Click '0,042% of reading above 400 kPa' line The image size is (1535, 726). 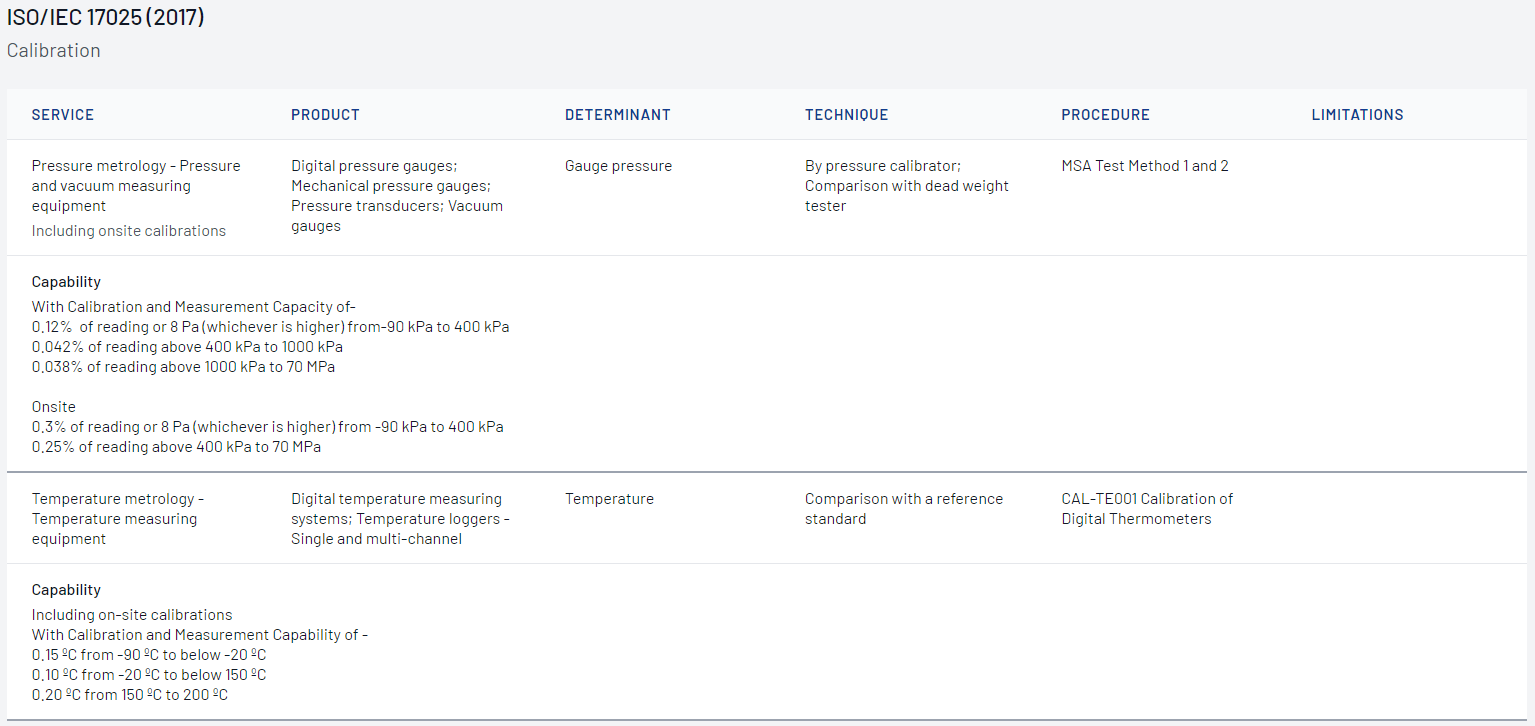pos(187,347)
